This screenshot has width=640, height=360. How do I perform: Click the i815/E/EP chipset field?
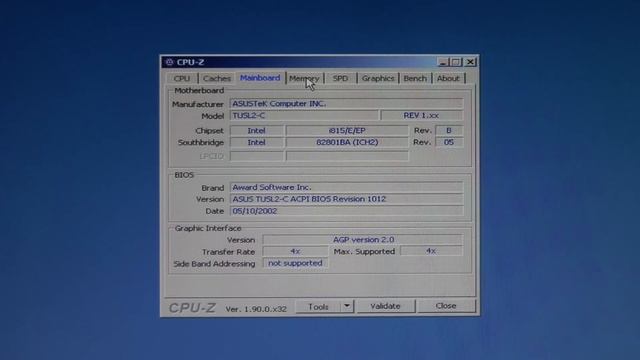pyautogui.click(x=347, y=131)
